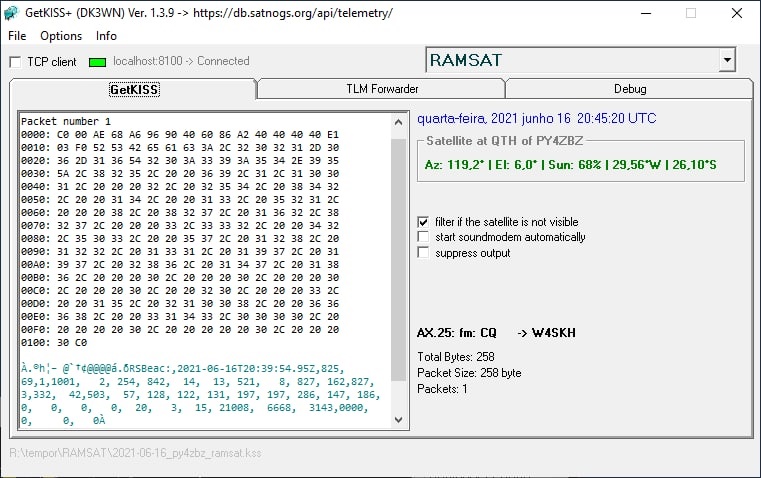The image size is (761, 478).
Task: Click the 'AX.25: fm: CQ -> W4SKH' line
Action: [496, 333]
